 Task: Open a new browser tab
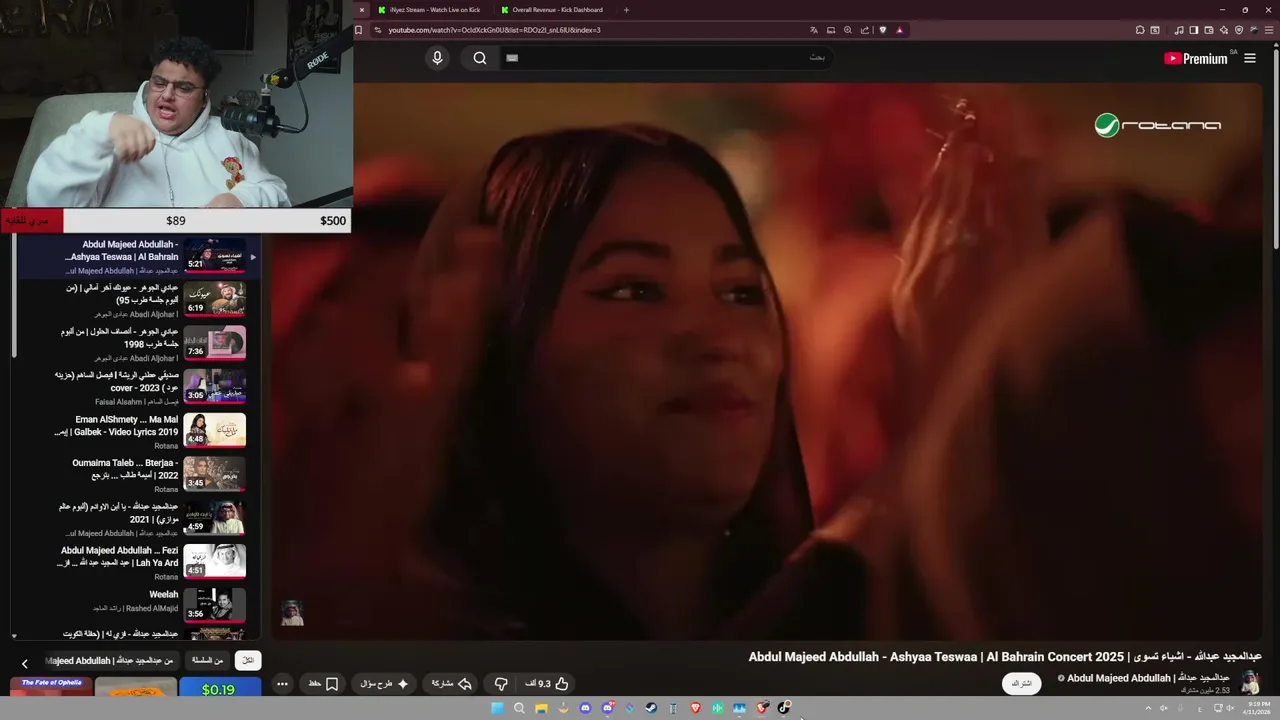(626, 10)
